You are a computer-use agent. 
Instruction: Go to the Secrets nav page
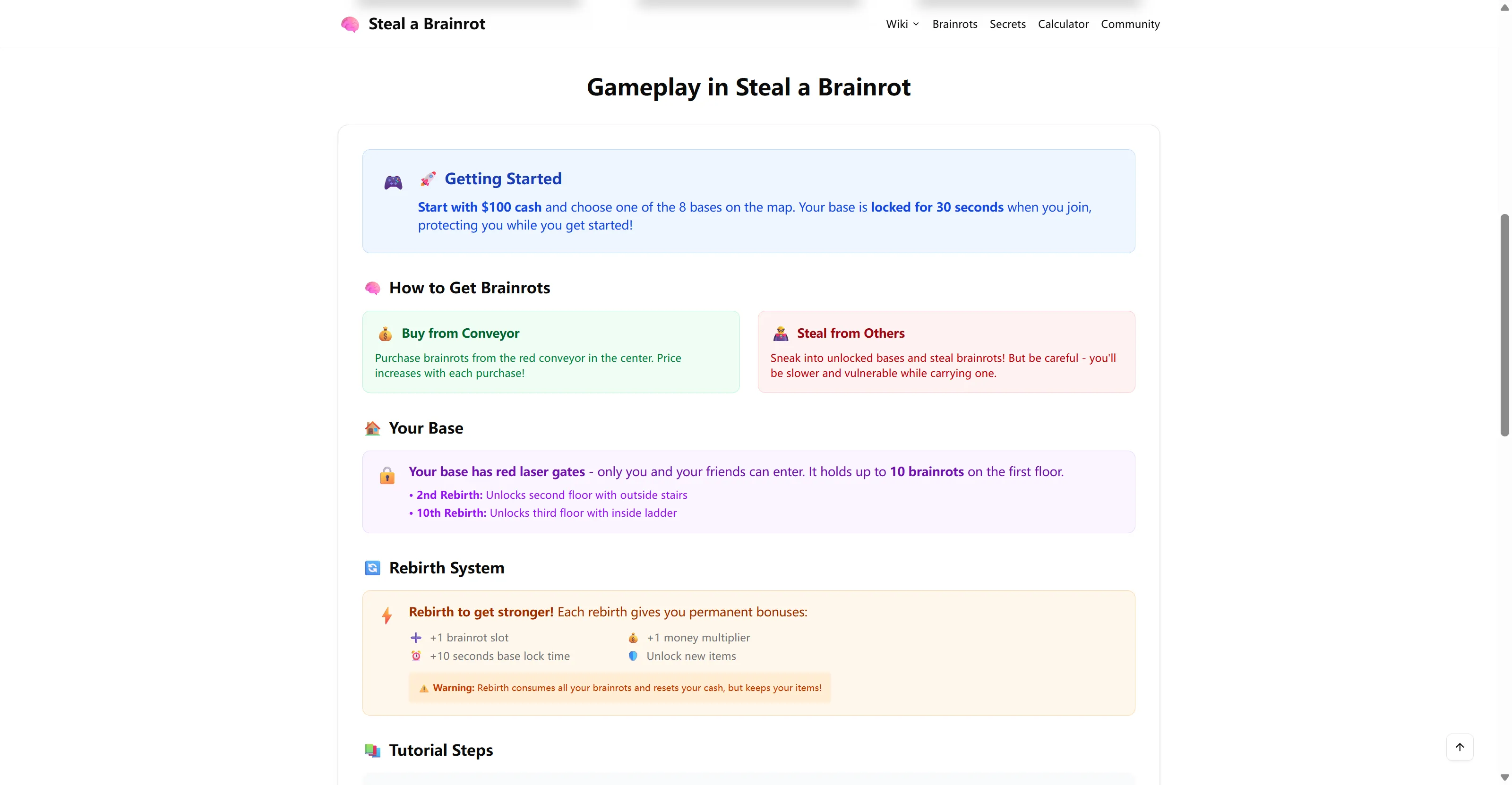1007,24
